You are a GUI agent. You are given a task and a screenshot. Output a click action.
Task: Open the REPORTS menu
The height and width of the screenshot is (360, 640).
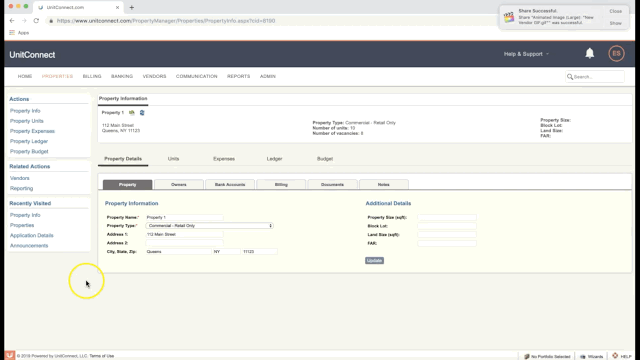238,76
